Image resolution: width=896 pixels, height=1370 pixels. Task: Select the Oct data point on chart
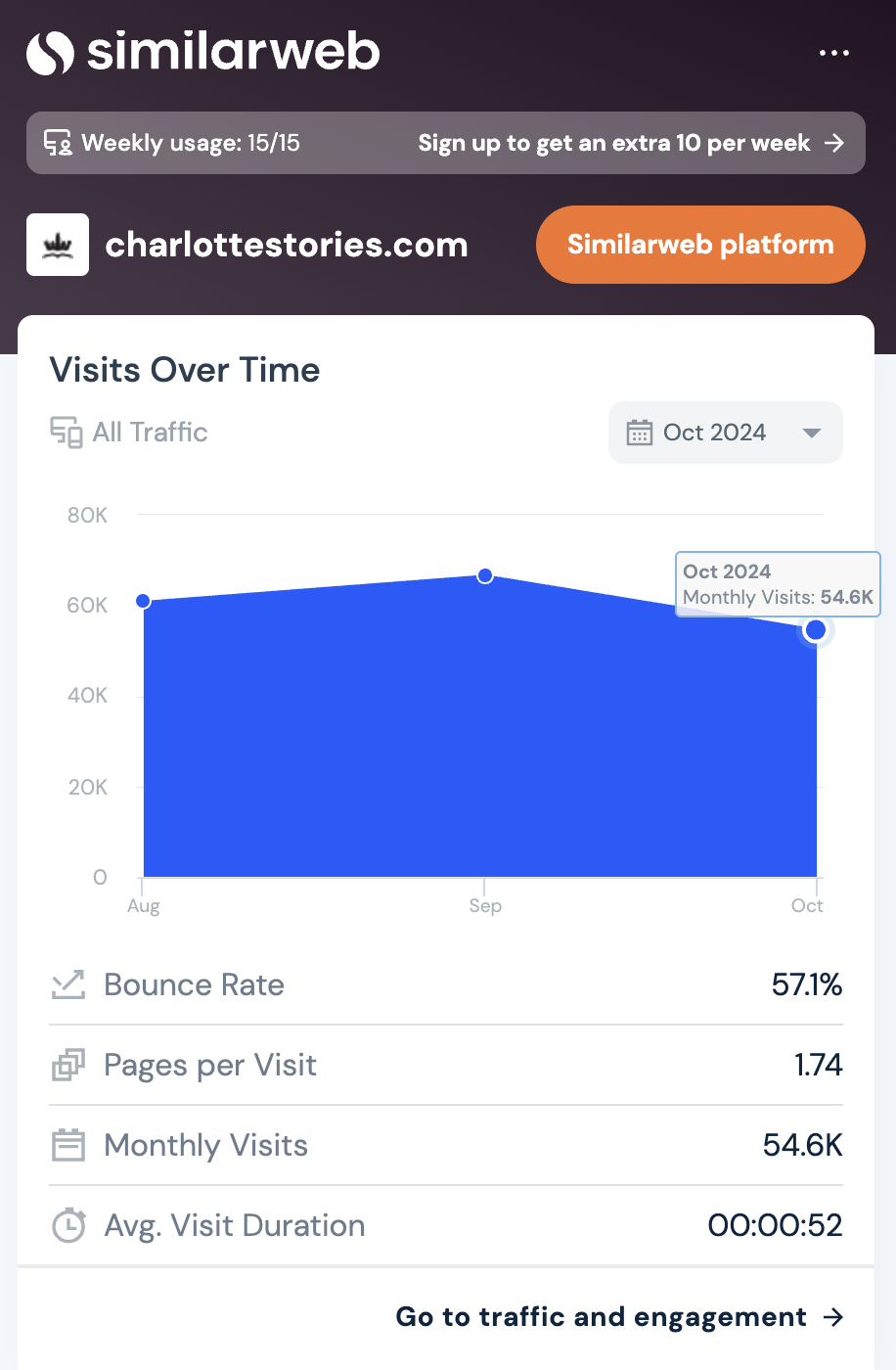click(x=815, y=630)
